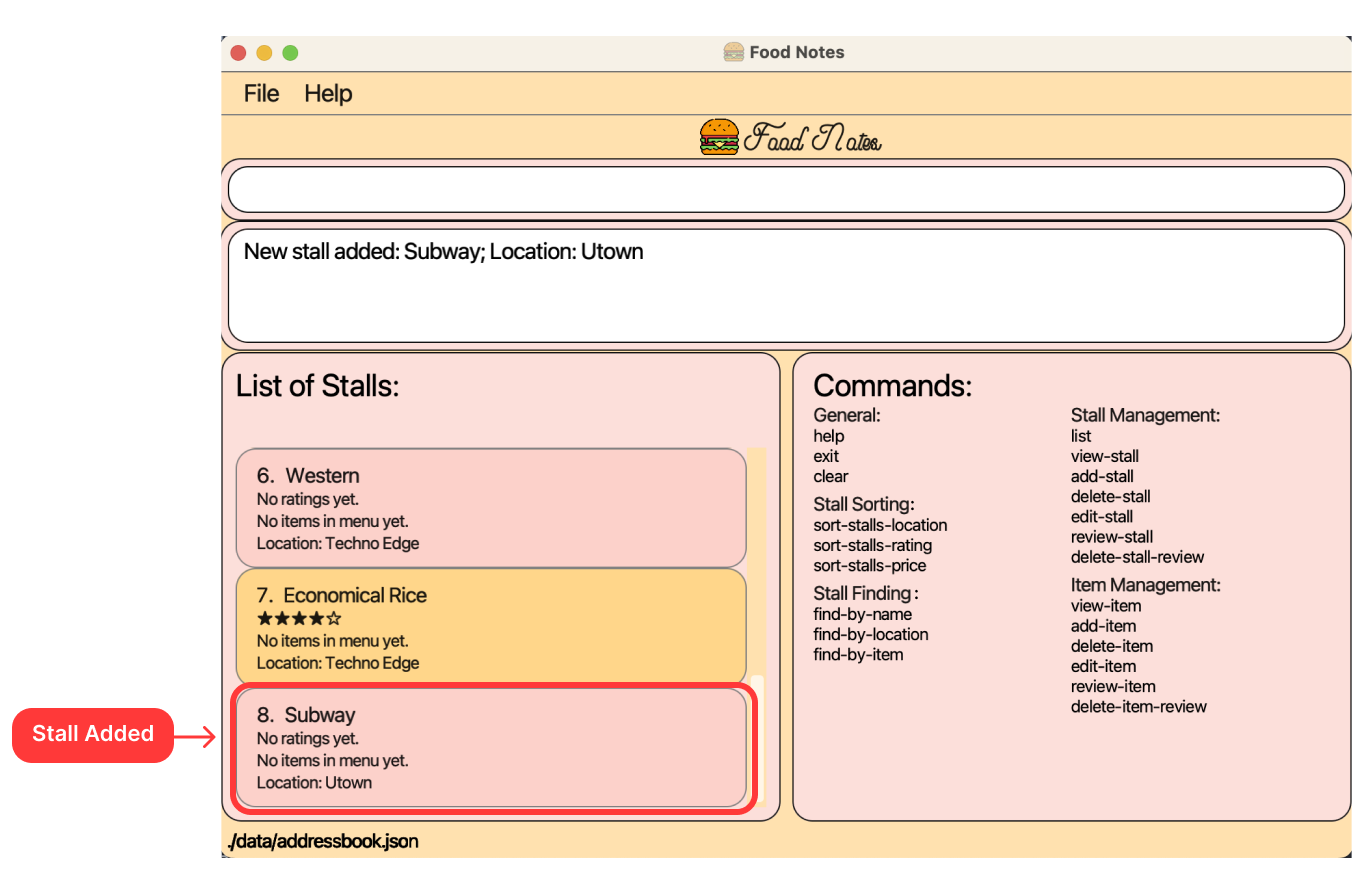
Task: Click 'review-item' command
Action: [x=1113, y=685]
